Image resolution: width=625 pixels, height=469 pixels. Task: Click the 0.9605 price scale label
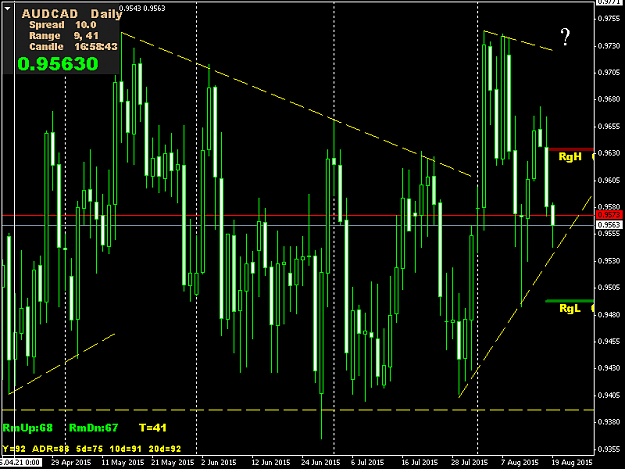(609, 181)
